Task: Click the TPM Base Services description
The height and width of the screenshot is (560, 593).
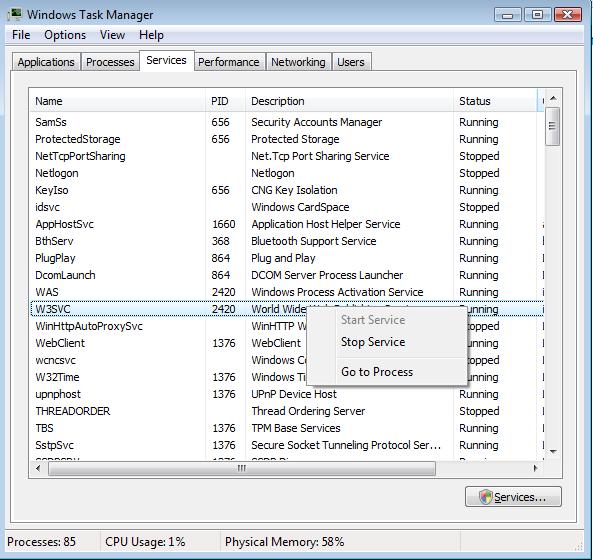Action: pos(296,428)
